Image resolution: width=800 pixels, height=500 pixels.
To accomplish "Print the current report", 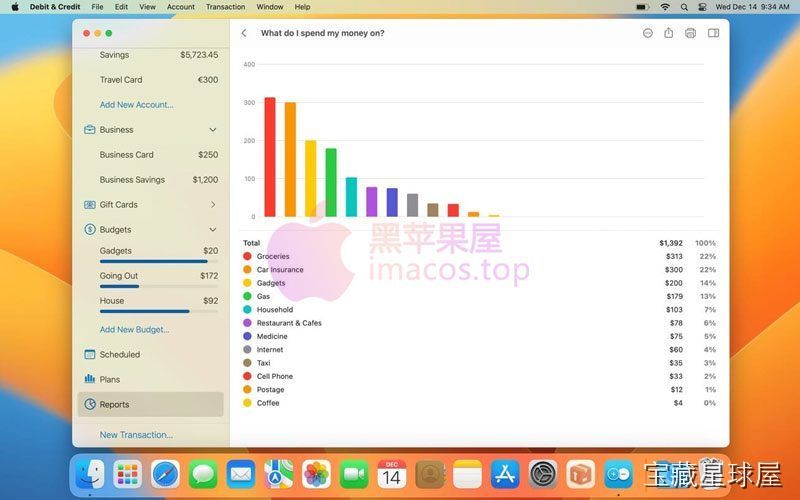I will (x=690, y=33).
